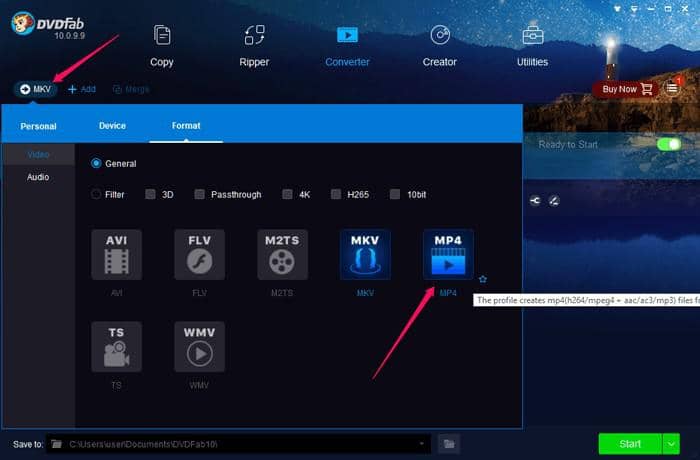Select the AVI format icon

coord(116,255)
